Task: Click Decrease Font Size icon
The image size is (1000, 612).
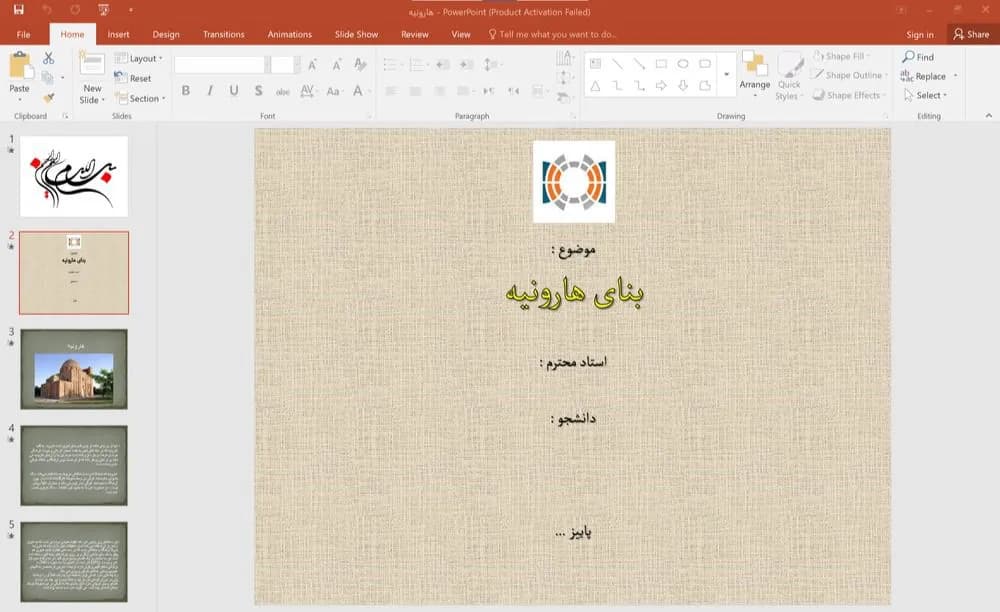Action: point(336,64)
